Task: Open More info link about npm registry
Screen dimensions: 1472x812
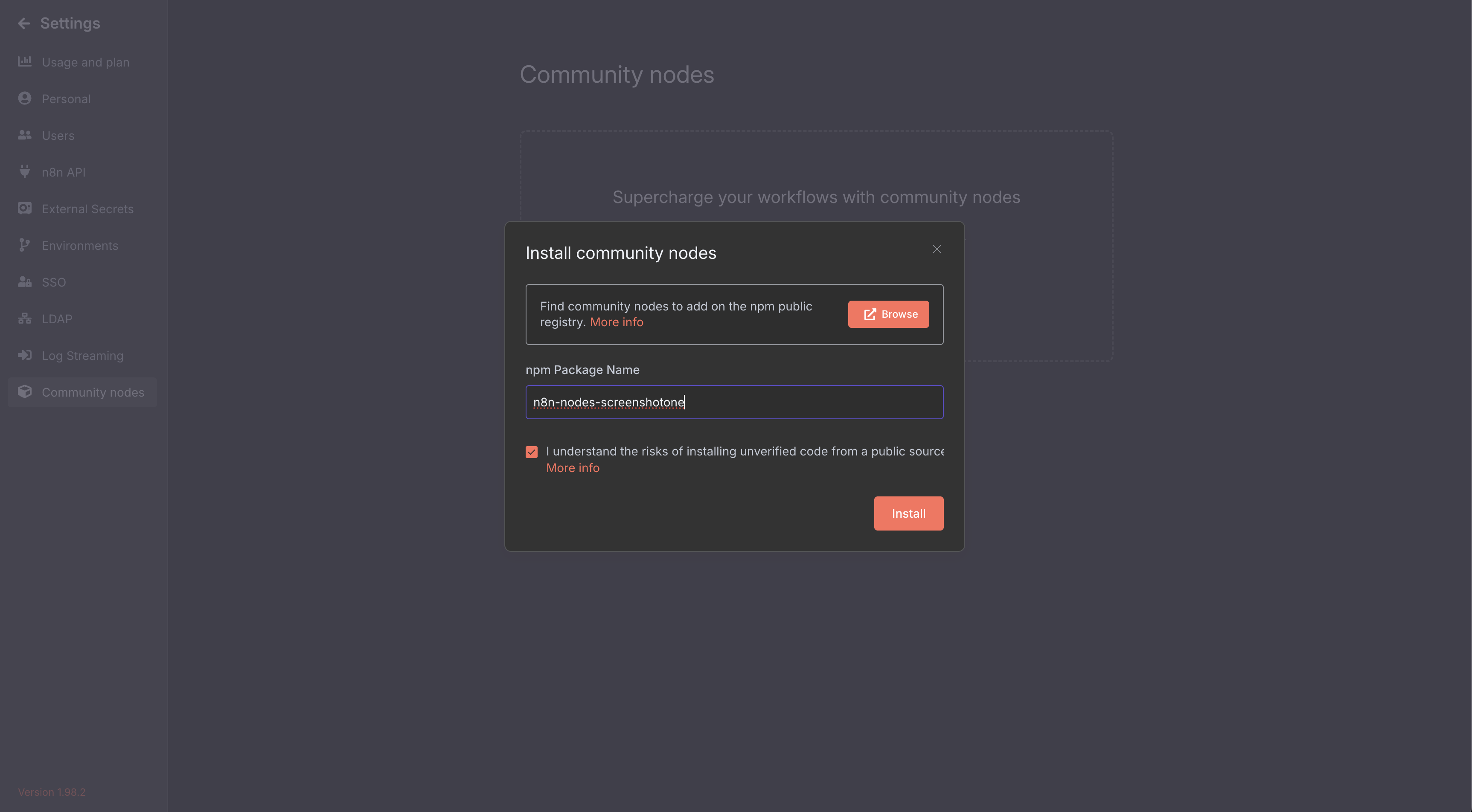Action: [616, 322]
